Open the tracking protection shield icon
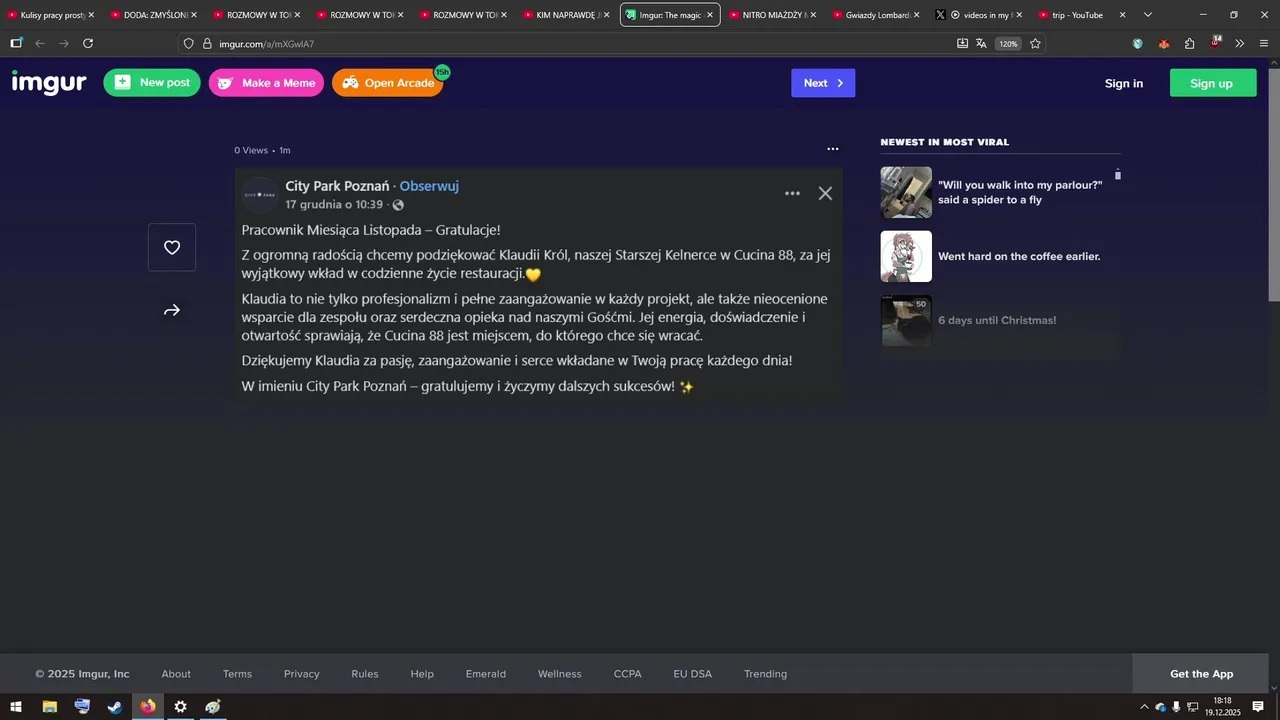Screen dimensions: 1280x720 click(x=188, y=44)
